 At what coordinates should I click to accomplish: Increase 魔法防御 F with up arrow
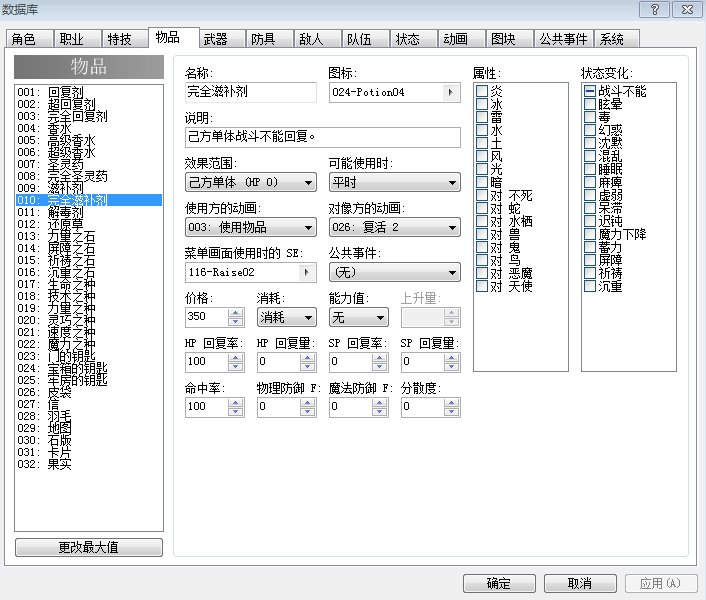(380, 402)
